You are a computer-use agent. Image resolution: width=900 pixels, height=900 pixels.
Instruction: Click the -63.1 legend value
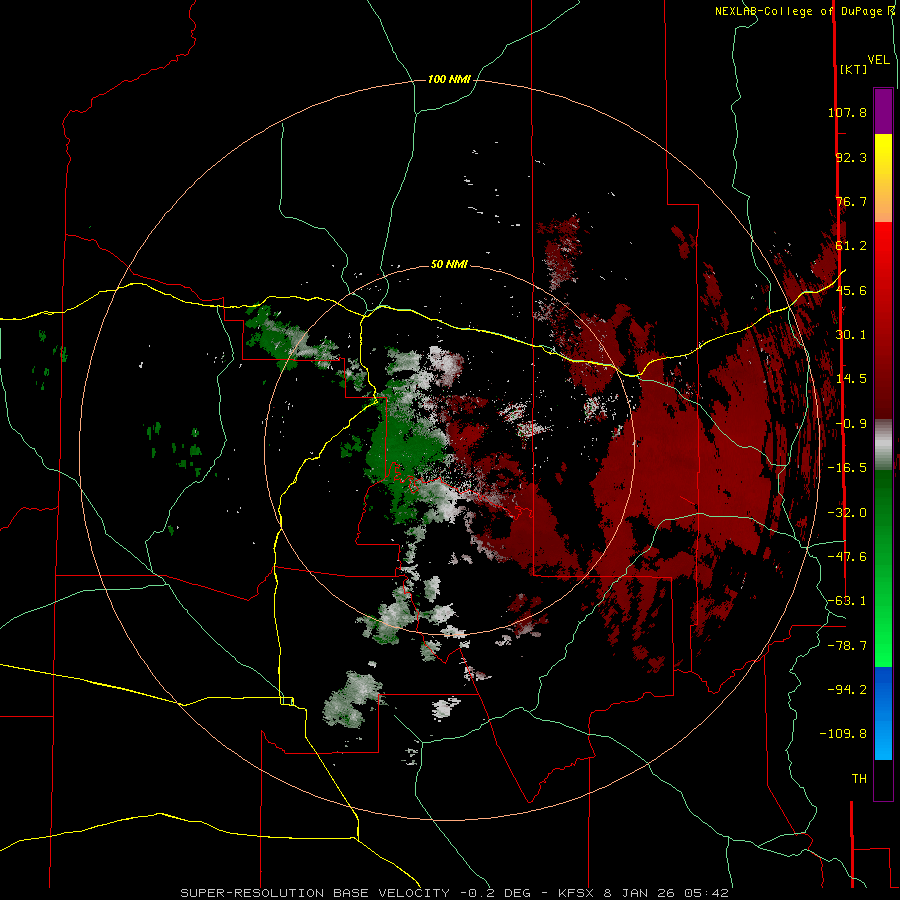point(847,601)
